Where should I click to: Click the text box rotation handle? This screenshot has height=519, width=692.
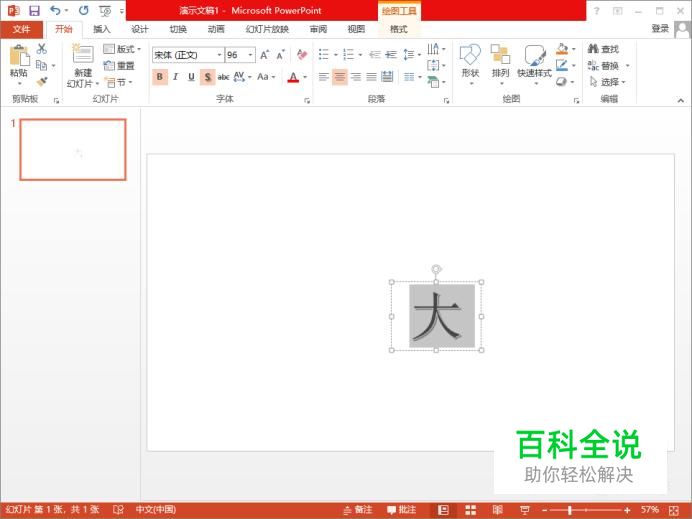[x=436, y=269]
